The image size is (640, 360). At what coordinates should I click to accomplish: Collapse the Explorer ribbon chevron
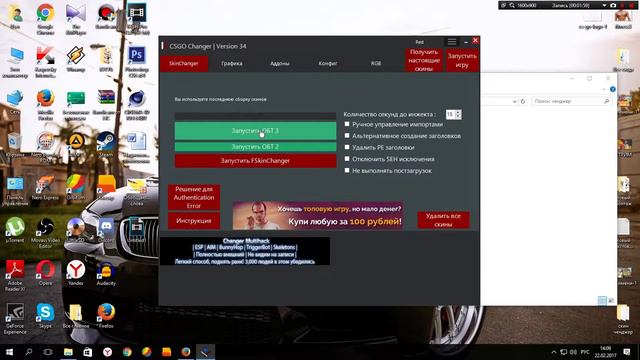click(x=604, y=89)
